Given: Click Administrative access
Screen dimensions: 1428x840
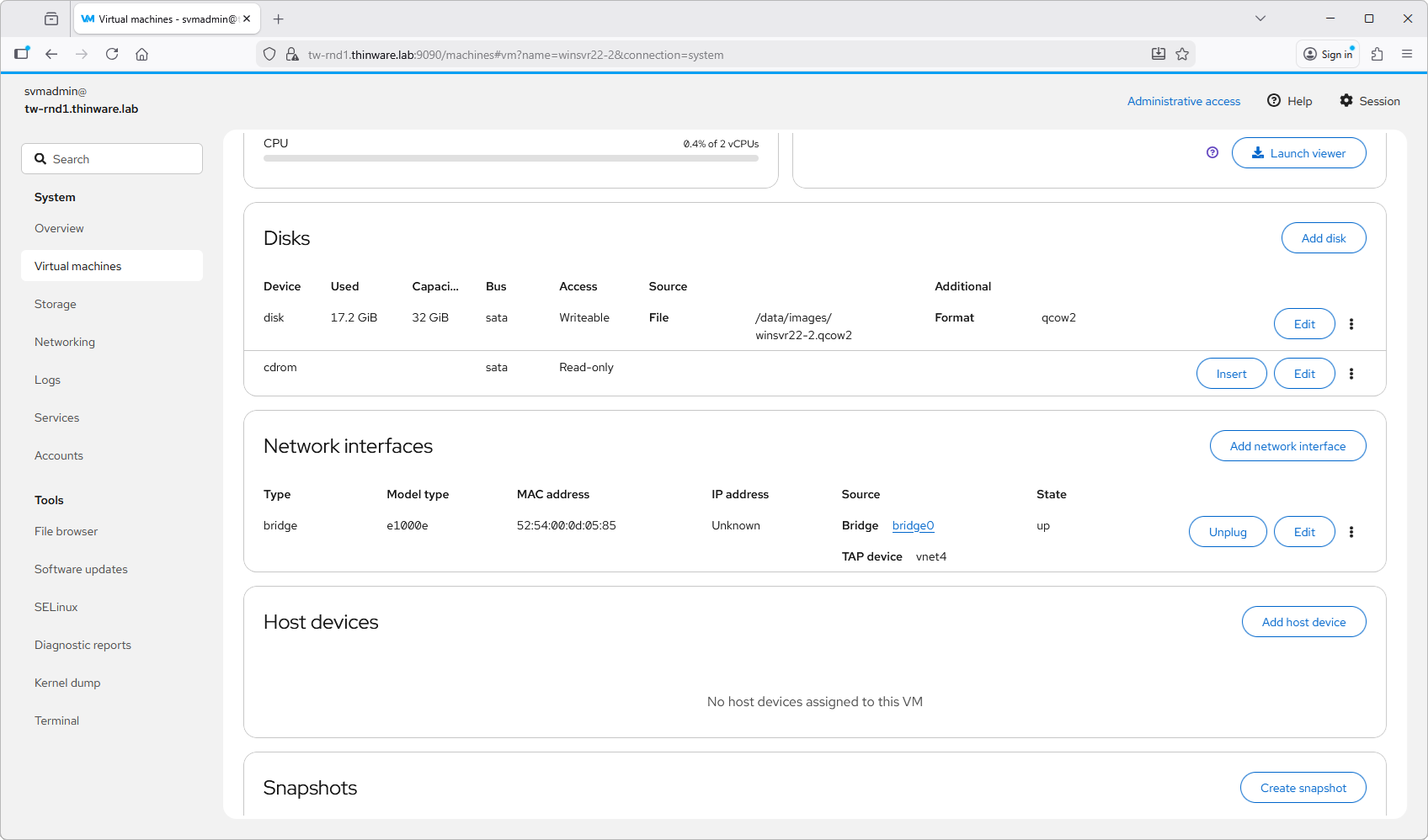Looking at the screenshot, I should 1184,101.
